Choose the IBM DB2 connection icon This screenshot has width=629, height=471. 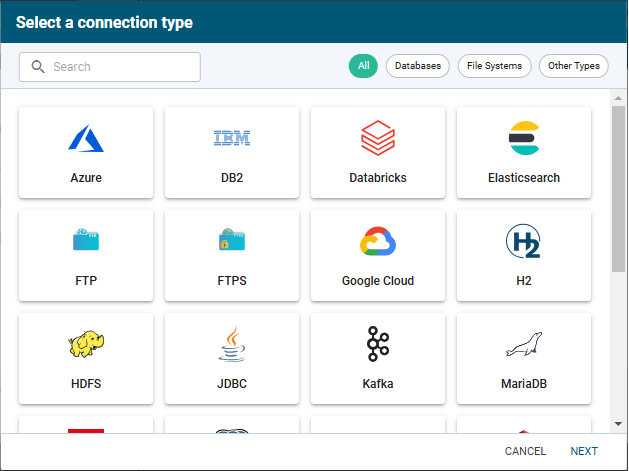[x=232, y=138]
